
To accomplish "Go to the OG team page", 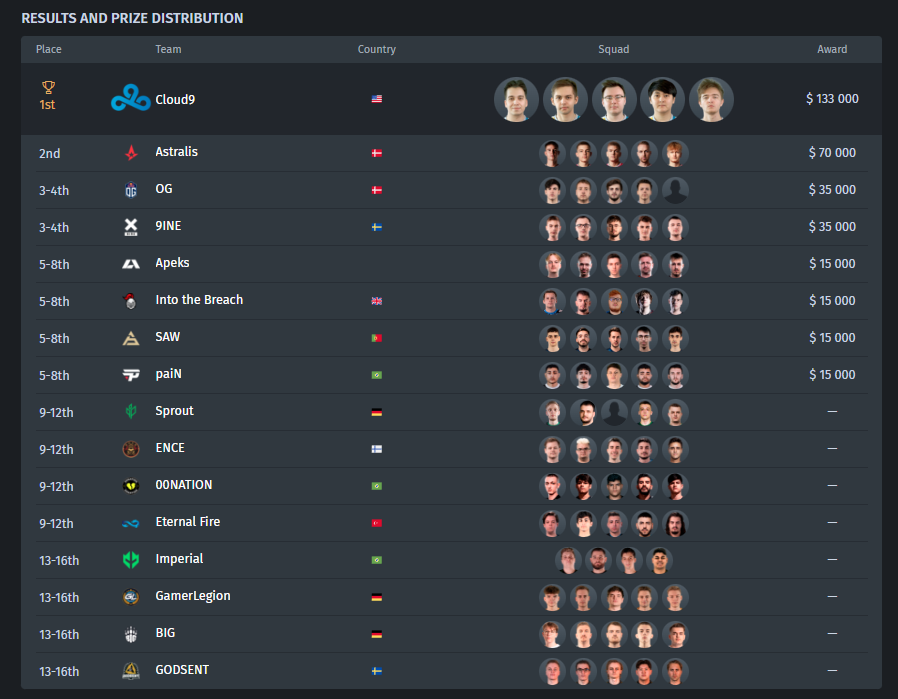I will point(164,189).
